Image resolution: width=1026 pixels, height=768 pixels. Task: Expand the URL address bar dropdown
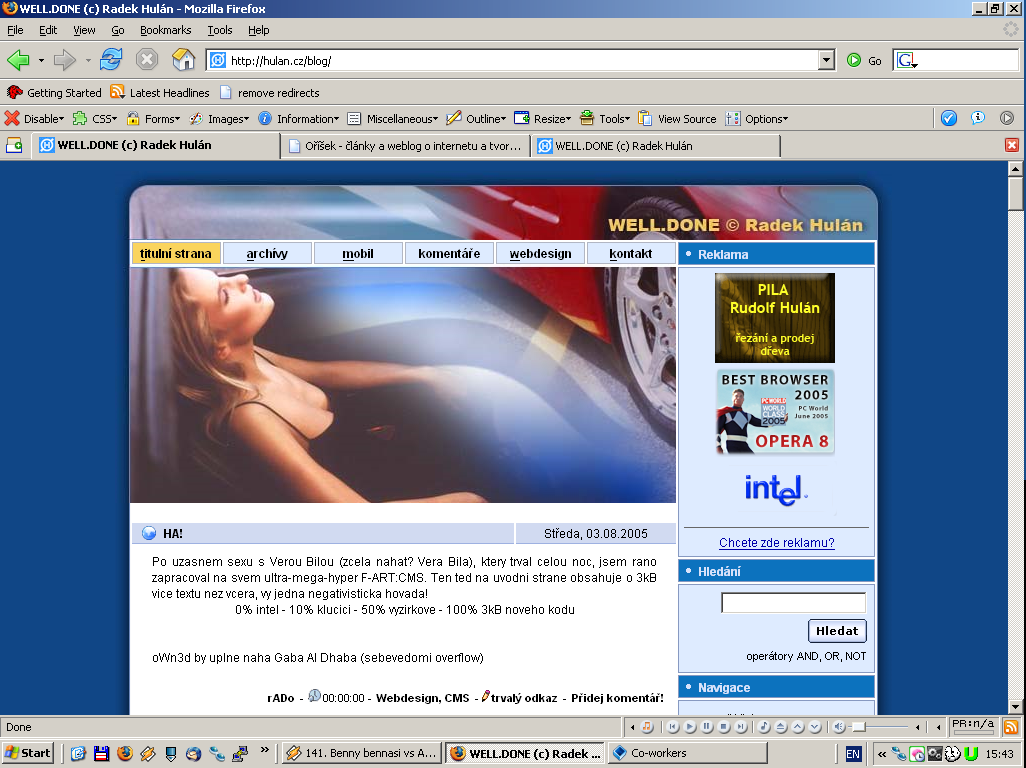click(826, 61)
